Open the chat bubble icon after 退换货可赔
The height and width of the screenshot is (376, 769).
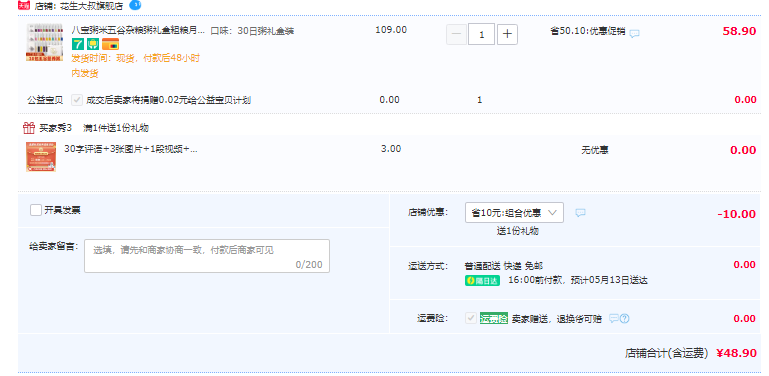[x=614, y=319]
